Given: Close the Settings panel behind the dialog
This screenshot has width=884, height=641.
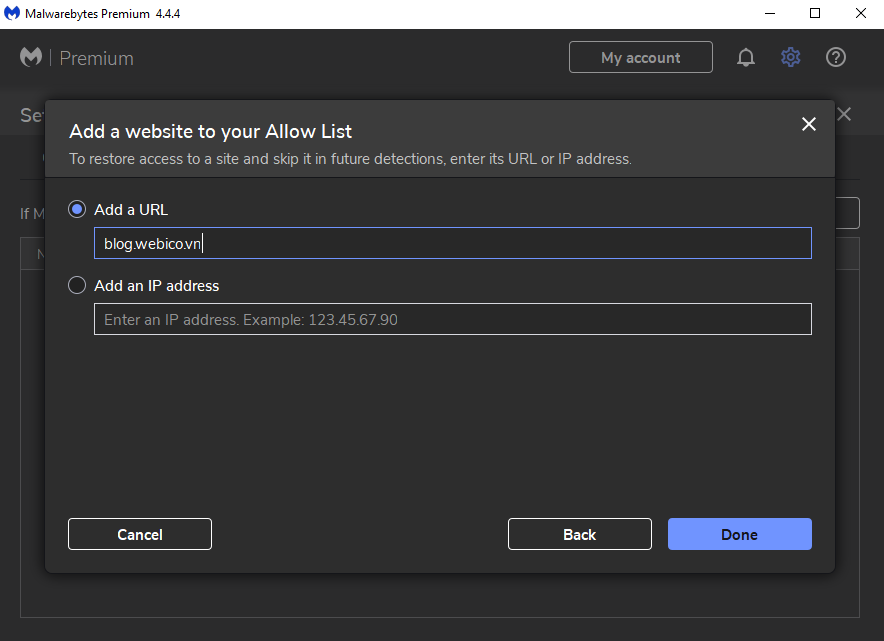Looking at the screenshot, I should (x=844, y=114).
